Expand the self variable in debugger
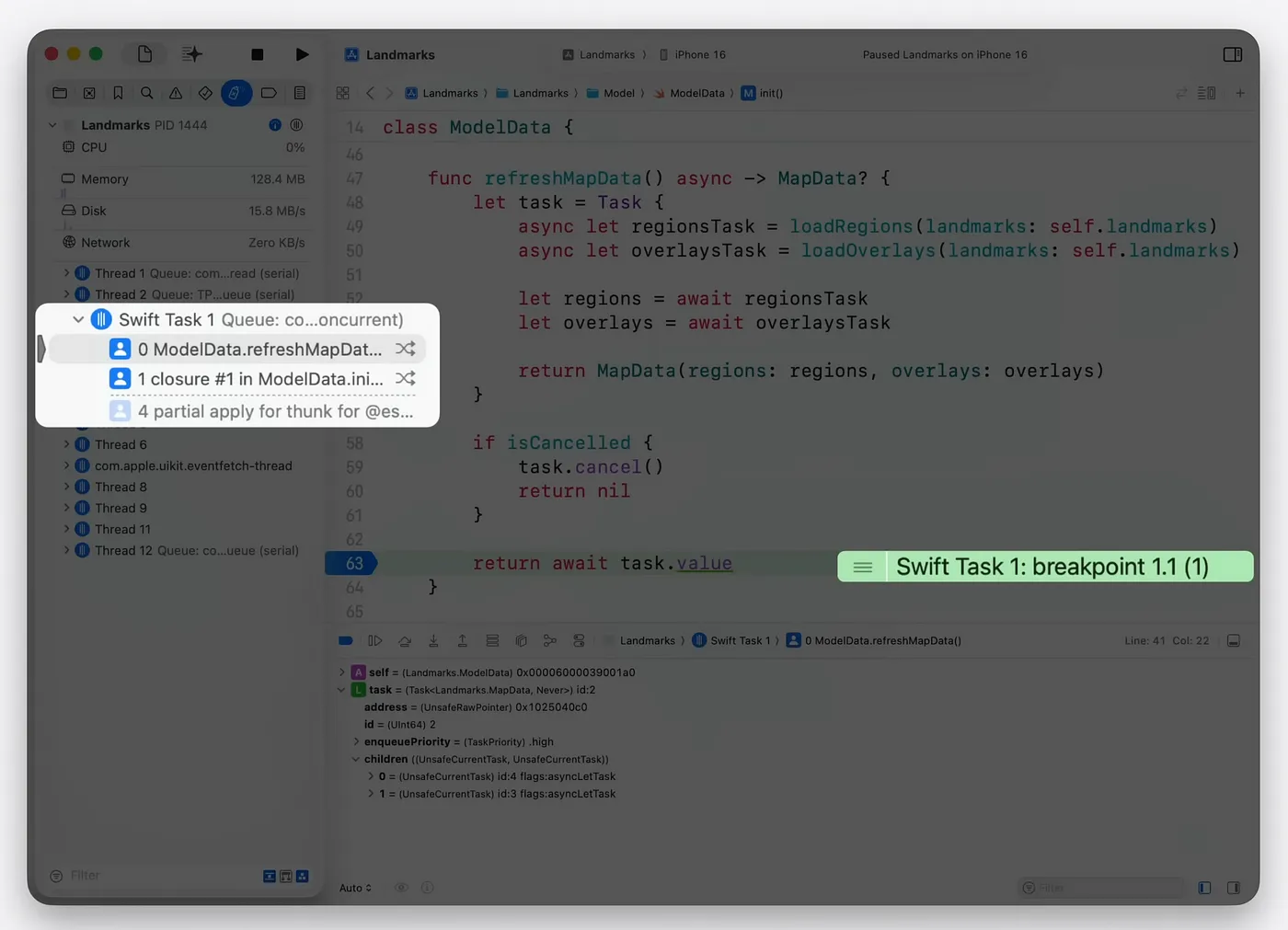Viewport: 1288px width, 930px height. [341, 672]
